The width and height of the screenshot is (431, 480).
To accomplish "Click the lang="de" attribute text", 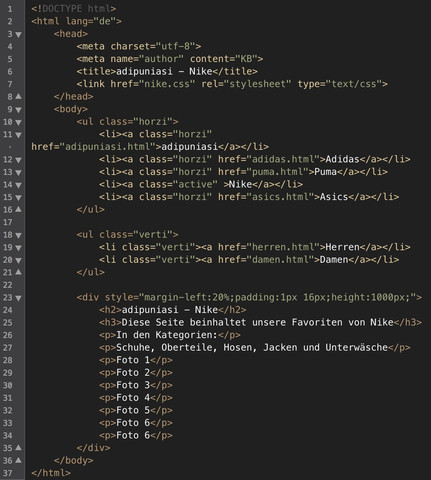I will click(x=91, y=21).
